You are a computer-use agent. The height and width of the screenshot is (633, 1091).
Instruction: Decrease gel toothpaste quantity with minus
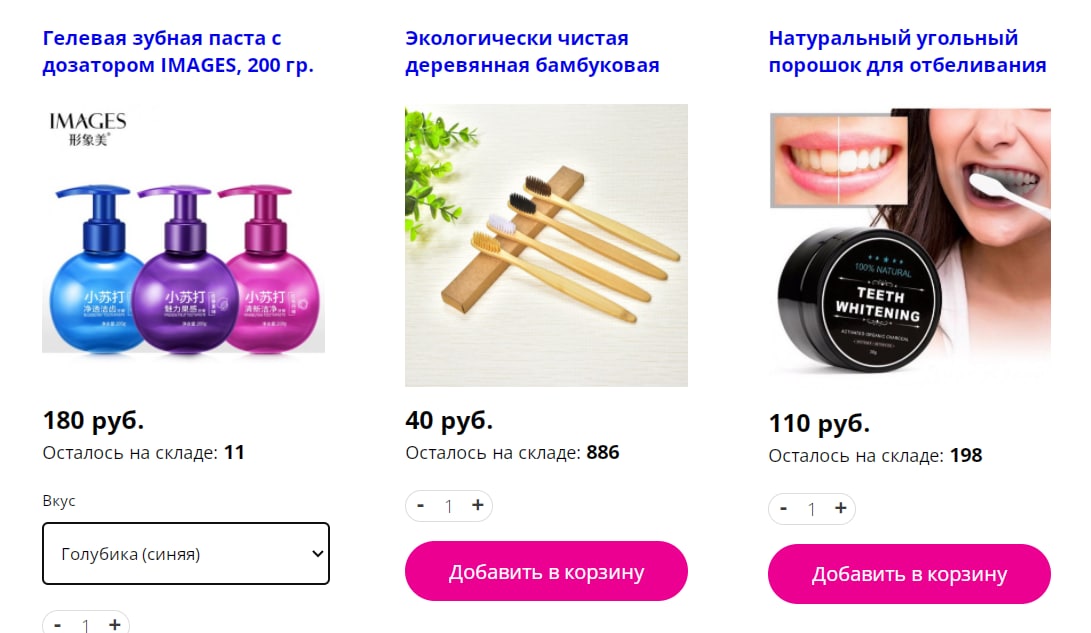(58, 625)
